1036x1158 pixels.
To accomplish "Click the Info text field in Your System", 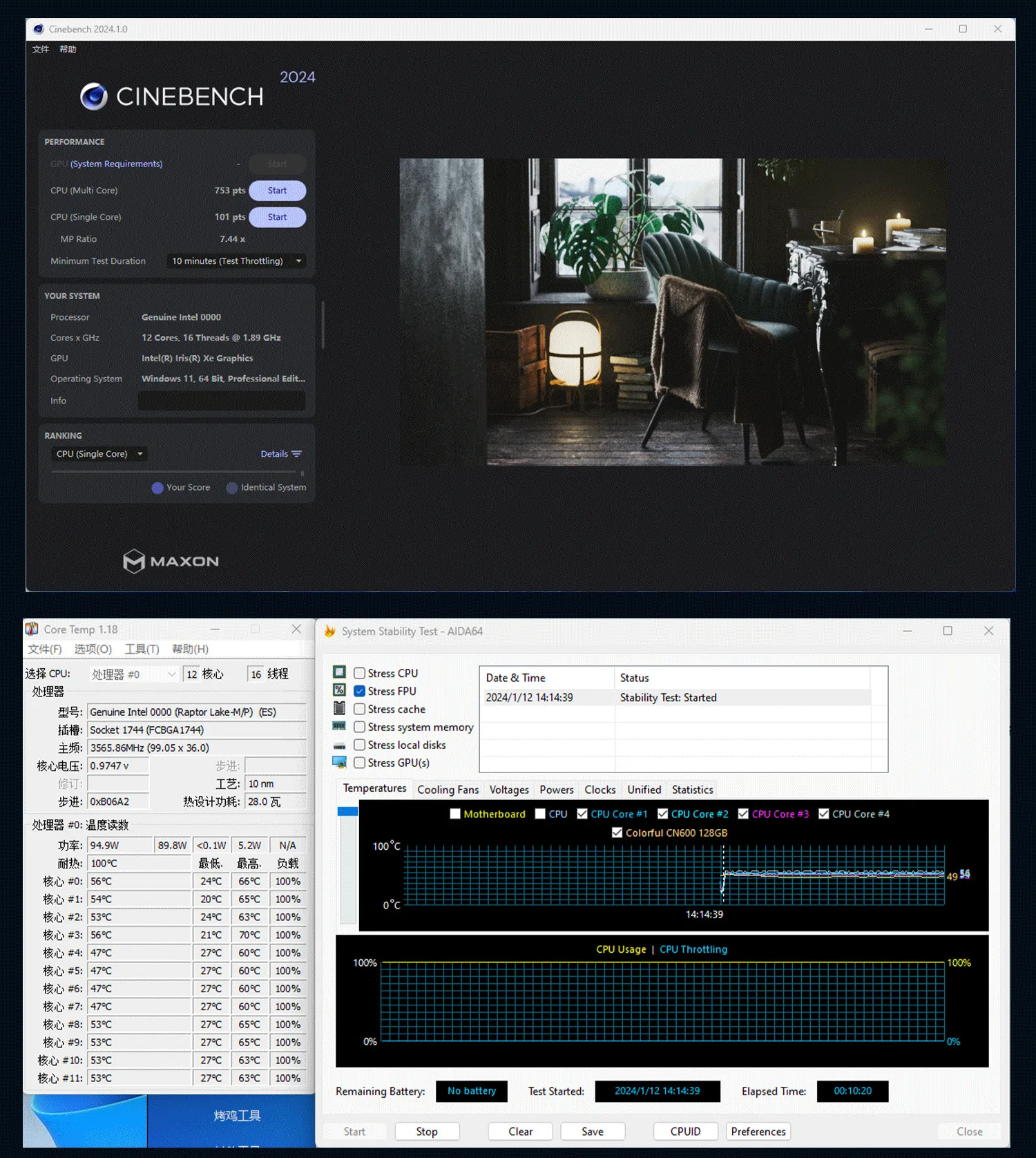I will tap(221, 401).
